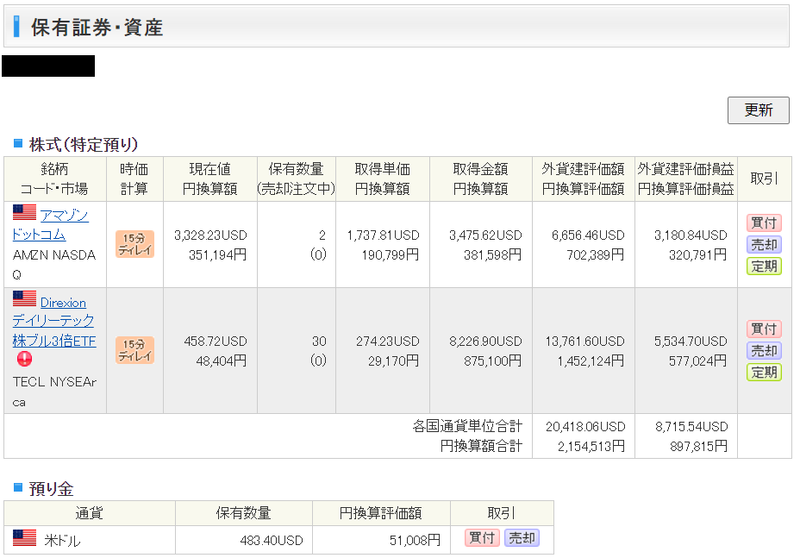
Task: Click the 15分ディレイ badge in AMZN row
Action: coord(135,244)
